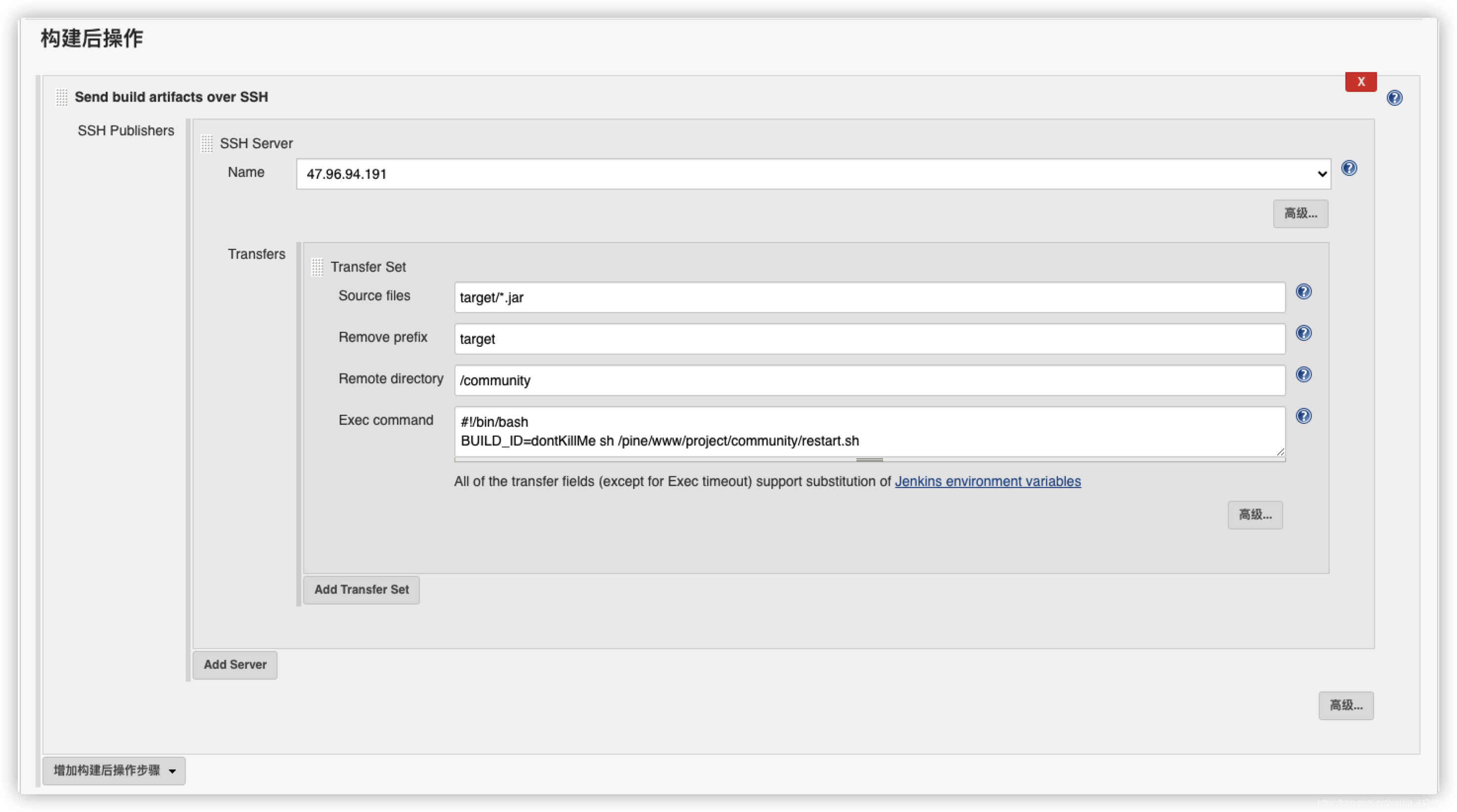Grab drag handle of Send build artifacts step

62,97
